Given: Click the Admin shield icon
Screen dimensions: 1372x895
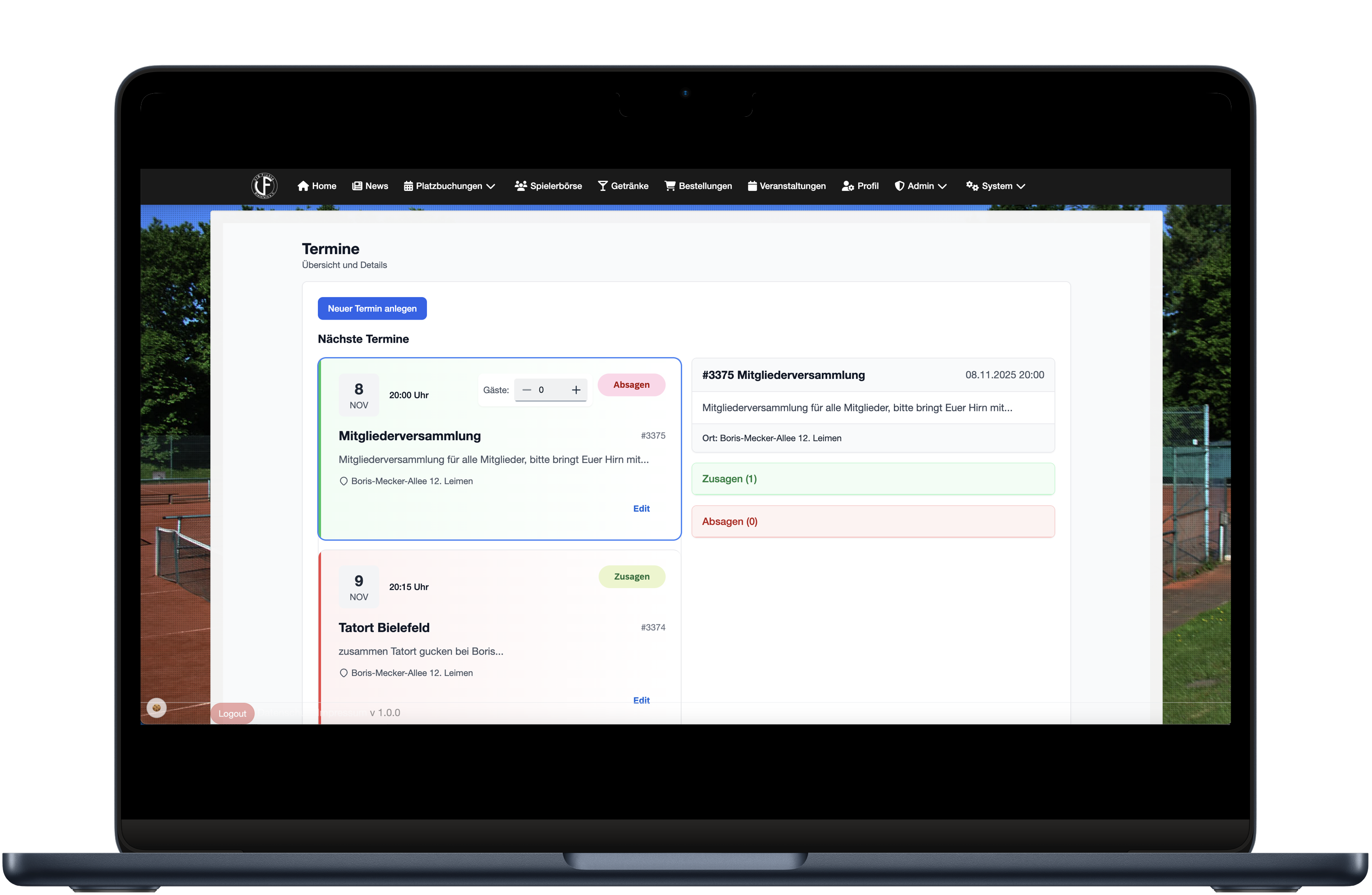Looking at the screenshot, I should click(900, 186).
